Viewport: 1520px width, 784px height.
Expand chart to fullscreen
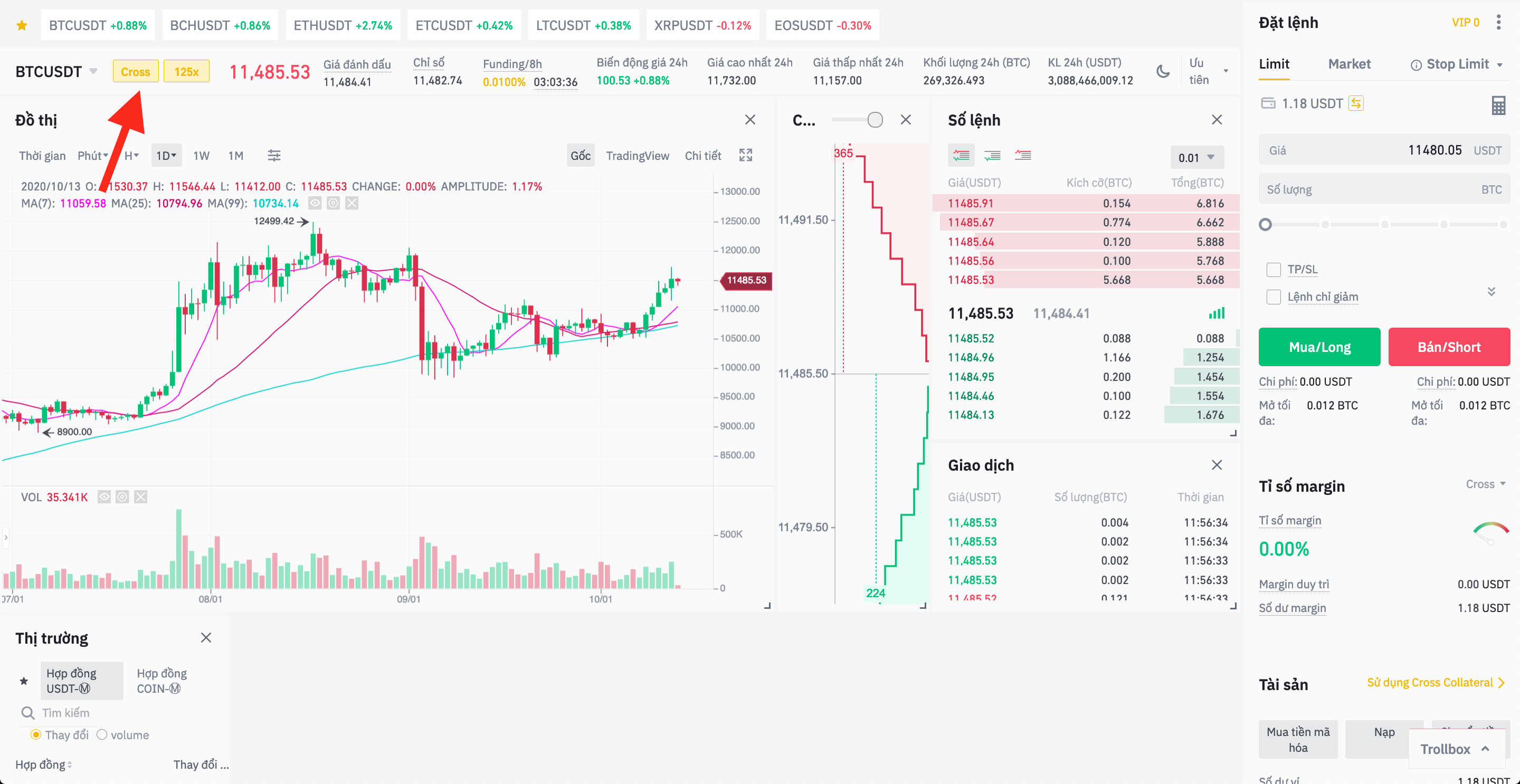pos(746,155)
